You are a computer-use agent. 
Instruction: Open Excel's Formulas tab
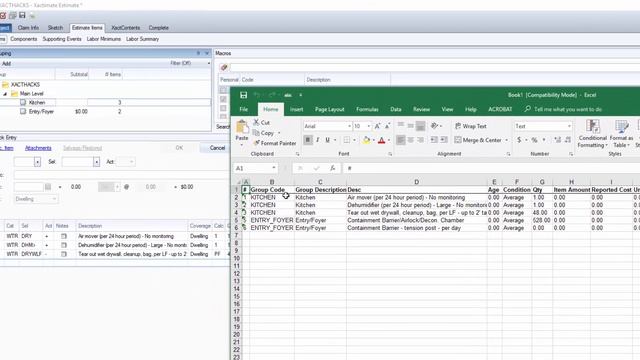point(367,109)
